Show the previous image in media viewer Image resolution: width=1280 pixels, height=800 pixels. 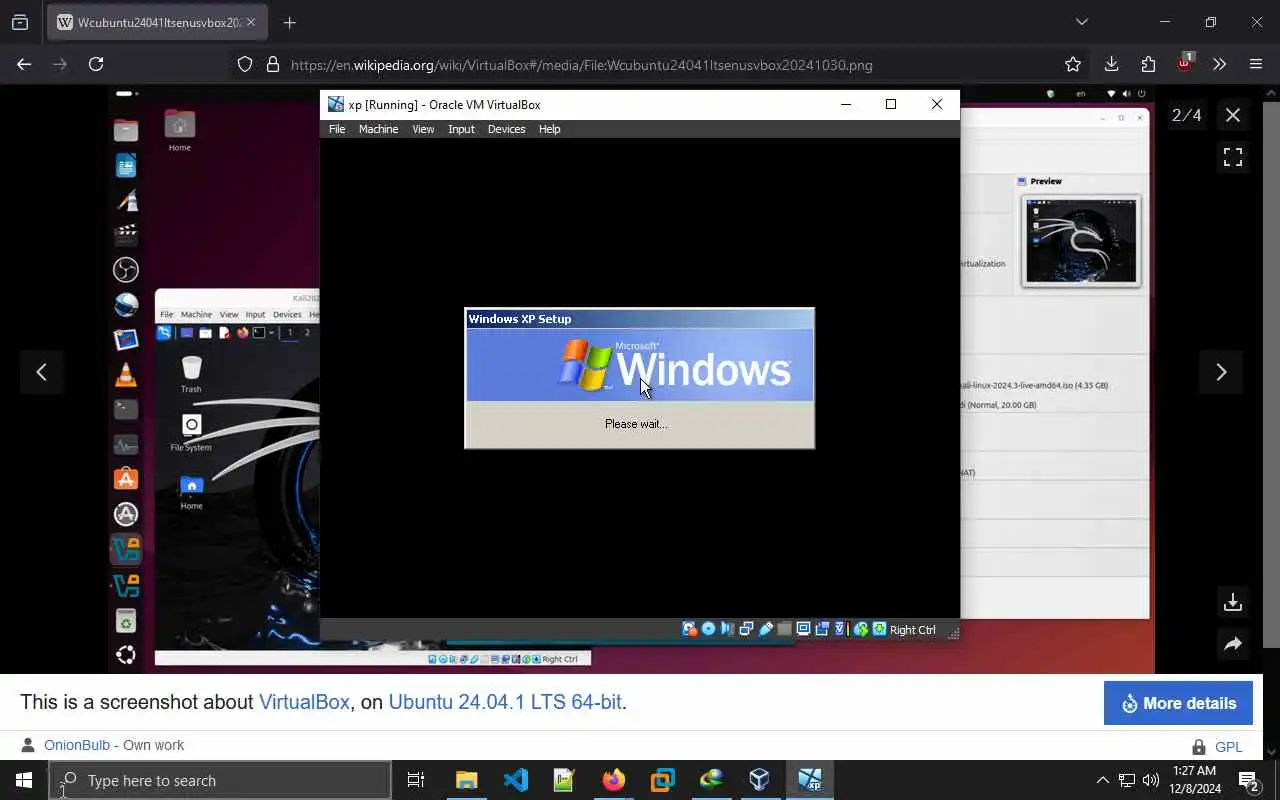pos(41,372)
